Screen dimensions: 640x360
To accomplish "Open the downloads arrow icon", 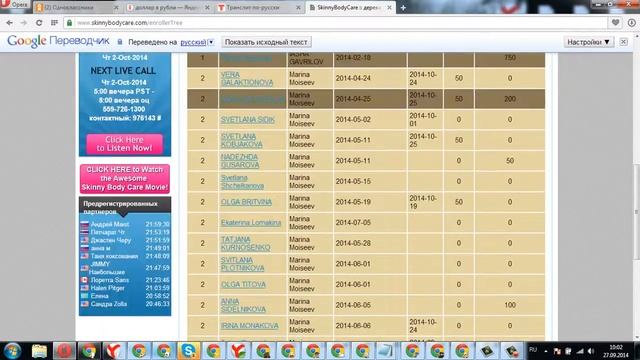I will [631, 23].
